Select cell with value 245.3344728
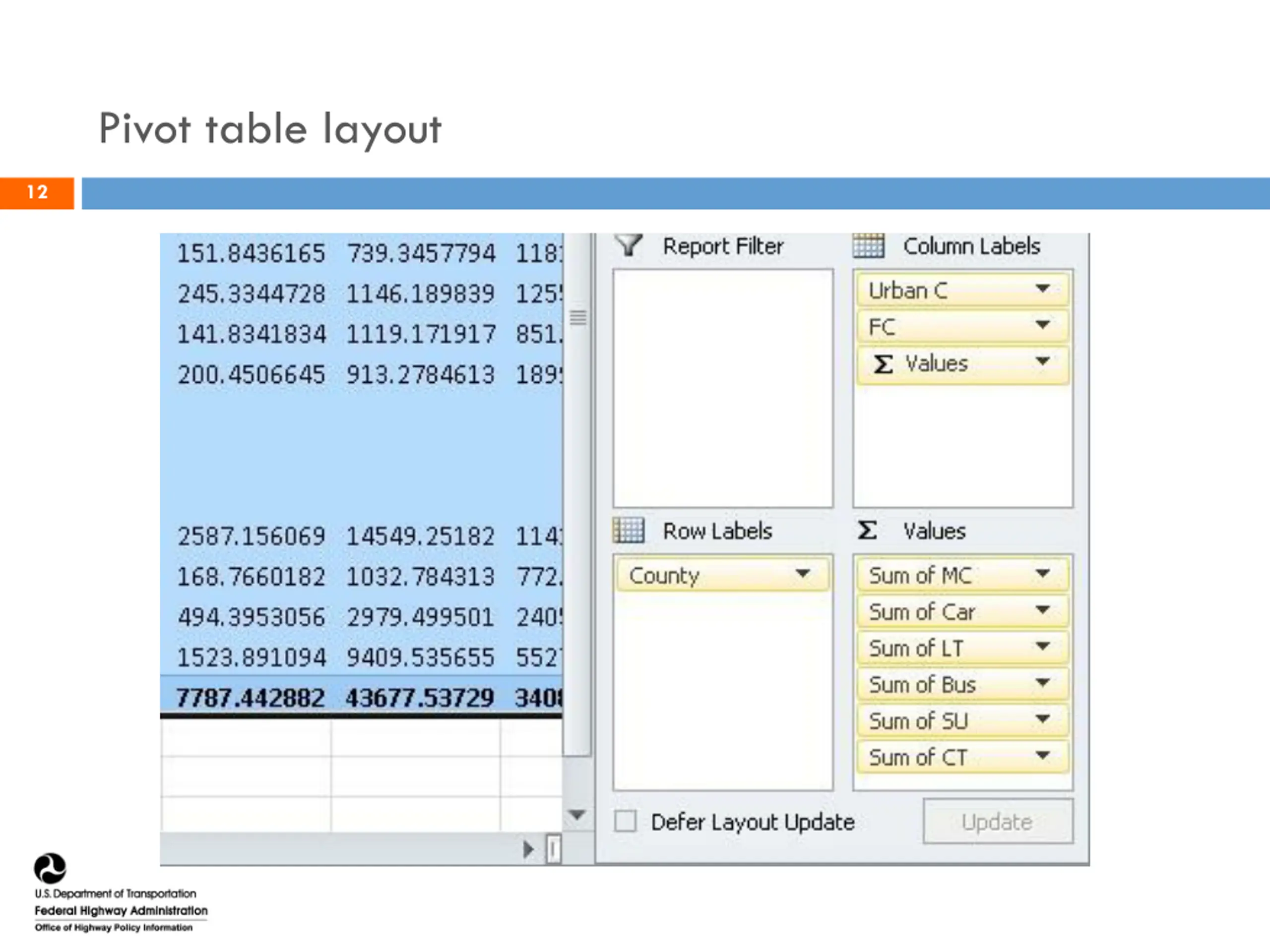1270x952 pixels. coord(251,294)
